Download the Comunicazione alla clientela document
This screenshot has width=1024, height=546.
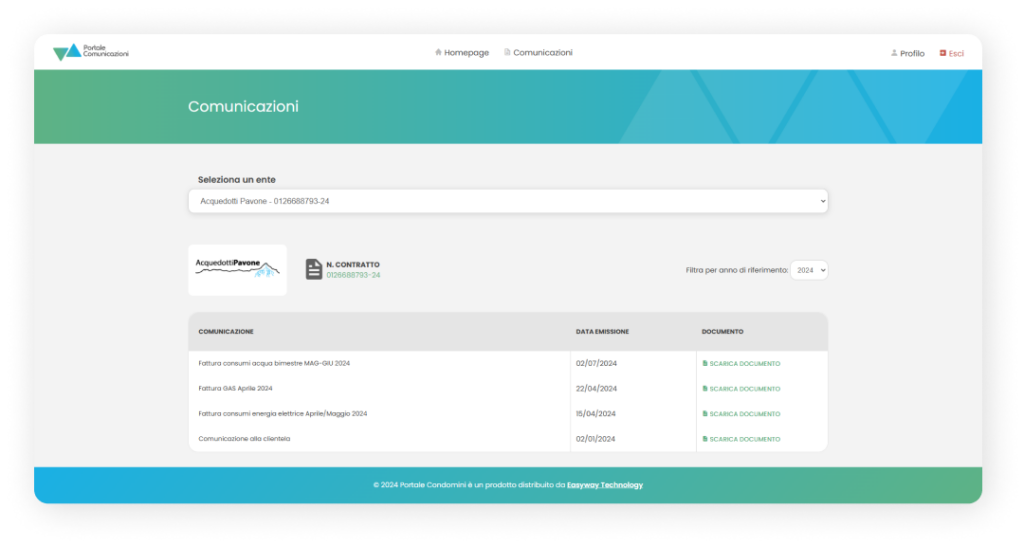tap(744, 439)
